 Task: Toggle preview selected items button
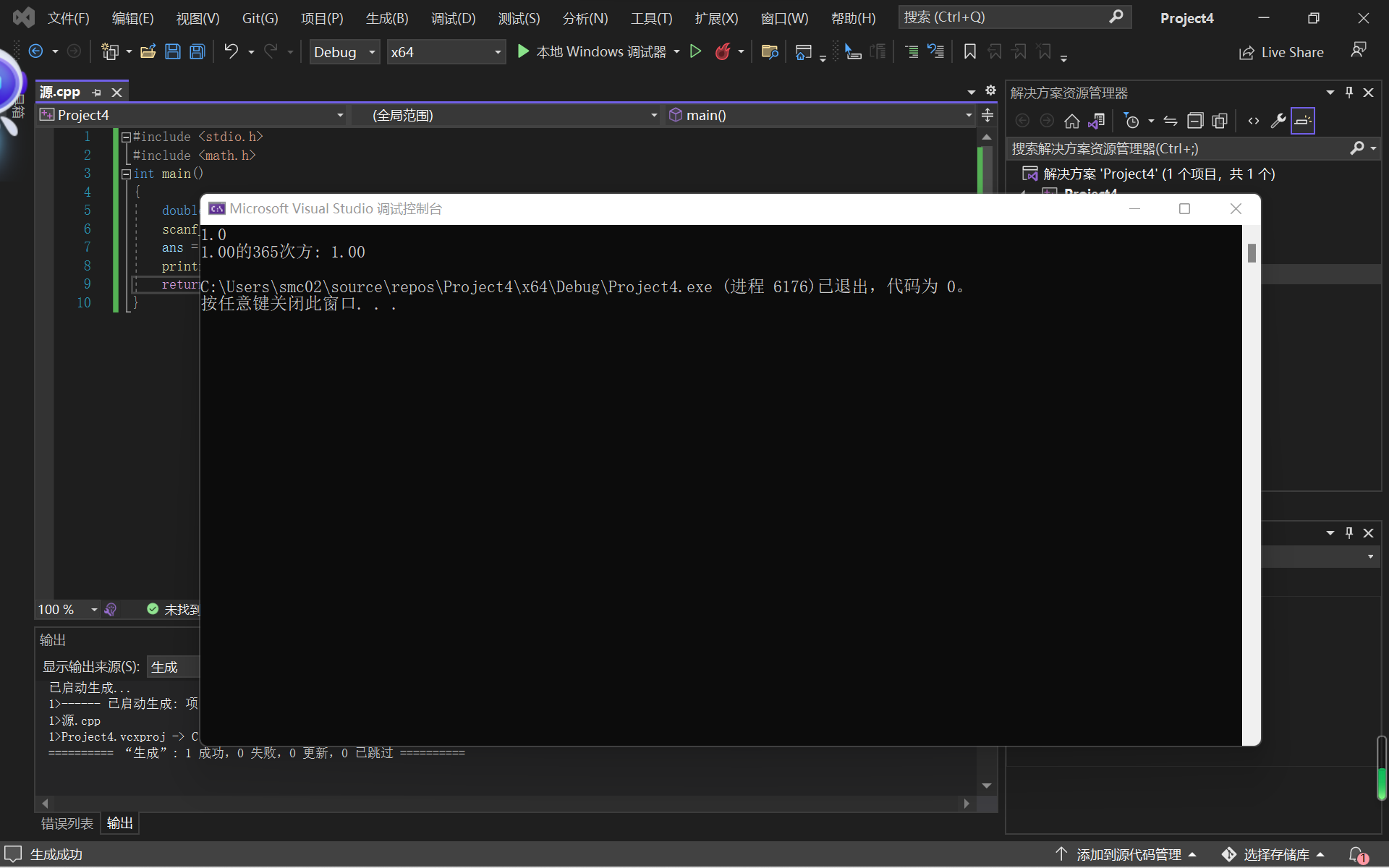[x=1303, y=121]
